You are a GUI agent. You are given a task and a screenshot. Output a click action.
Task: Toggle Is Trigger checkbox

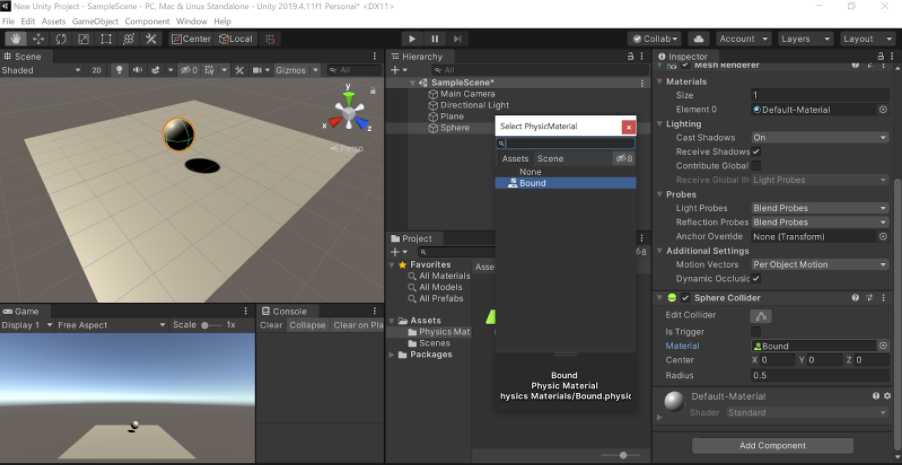(756, 332)
